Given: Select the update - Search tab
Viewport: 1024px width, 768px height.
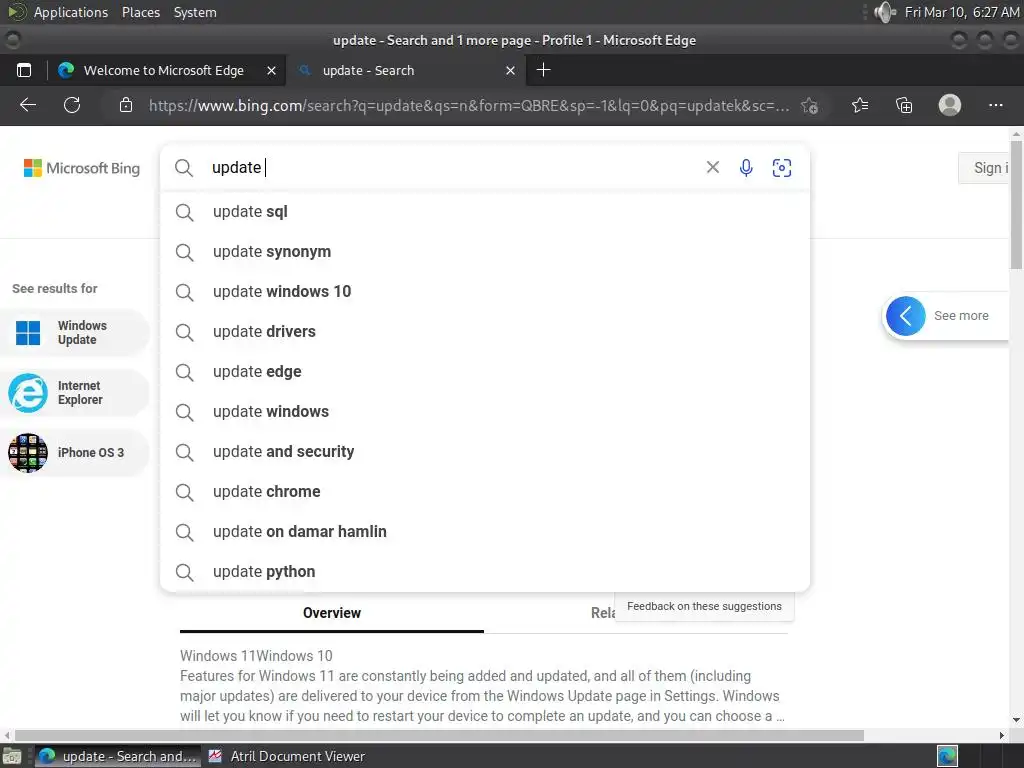Looking at the screenshot, I should click(406, 70).
